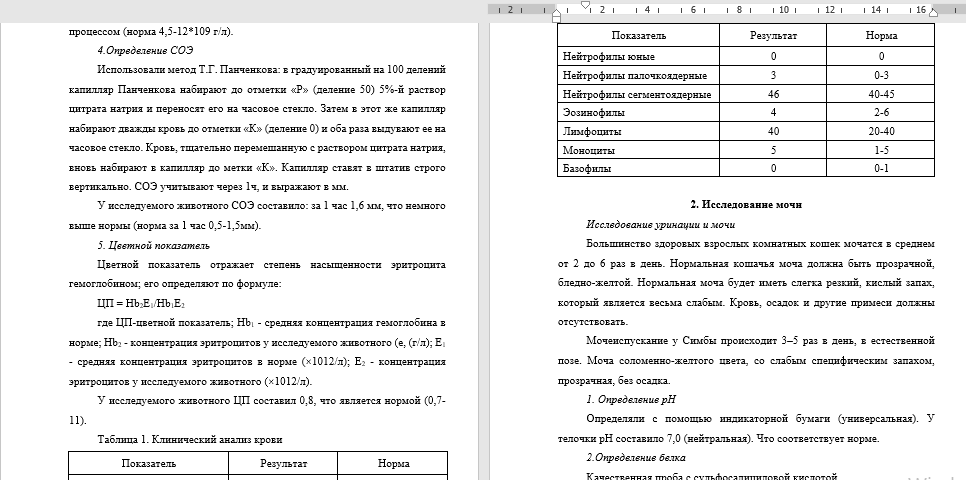Screen dimensions: 966x480
Task: Click the norm value '0-3'
Action: (882, 76)
